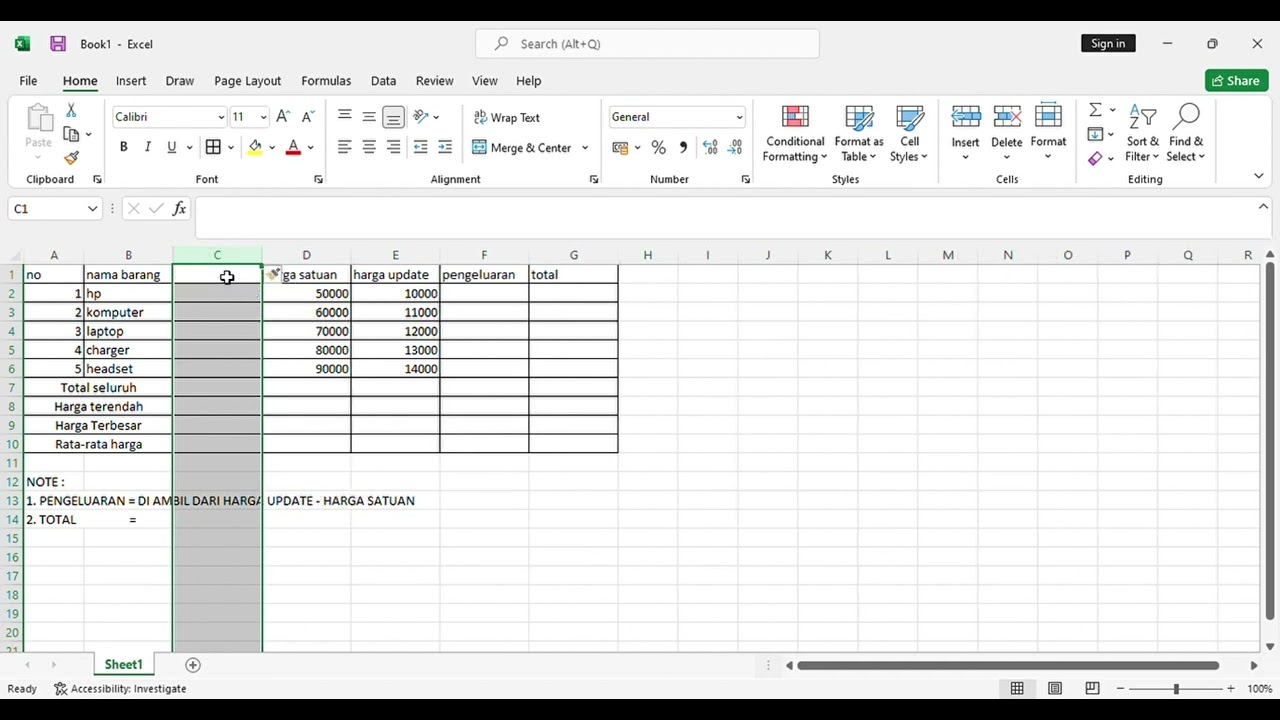The image size is (1280, 720).
Task: Click the Share button
Action: [1236, 81]
